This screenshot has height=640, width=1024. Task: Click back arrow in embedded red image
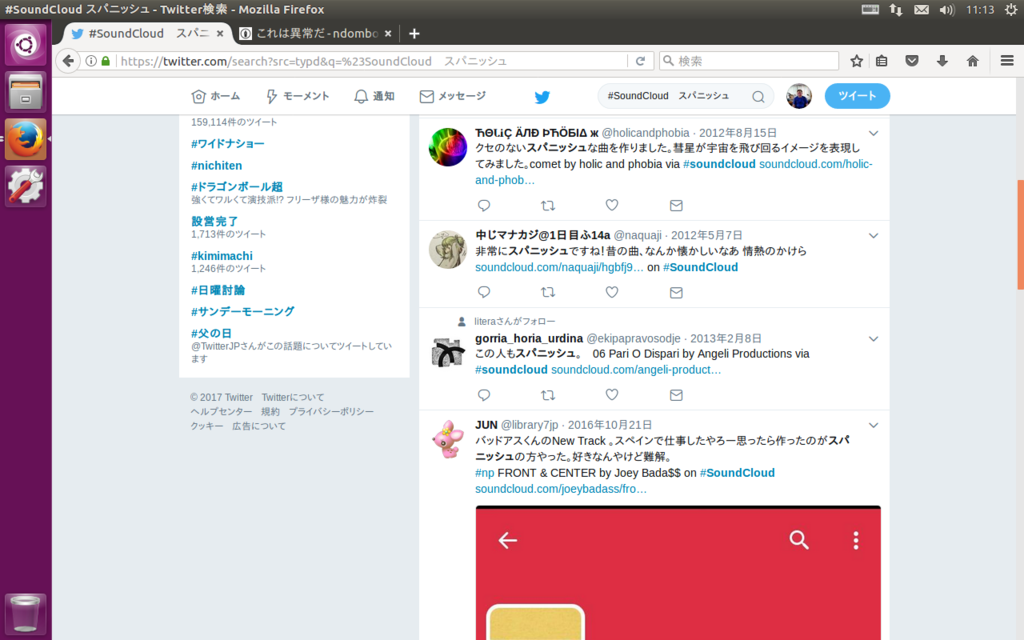[507, 540]
